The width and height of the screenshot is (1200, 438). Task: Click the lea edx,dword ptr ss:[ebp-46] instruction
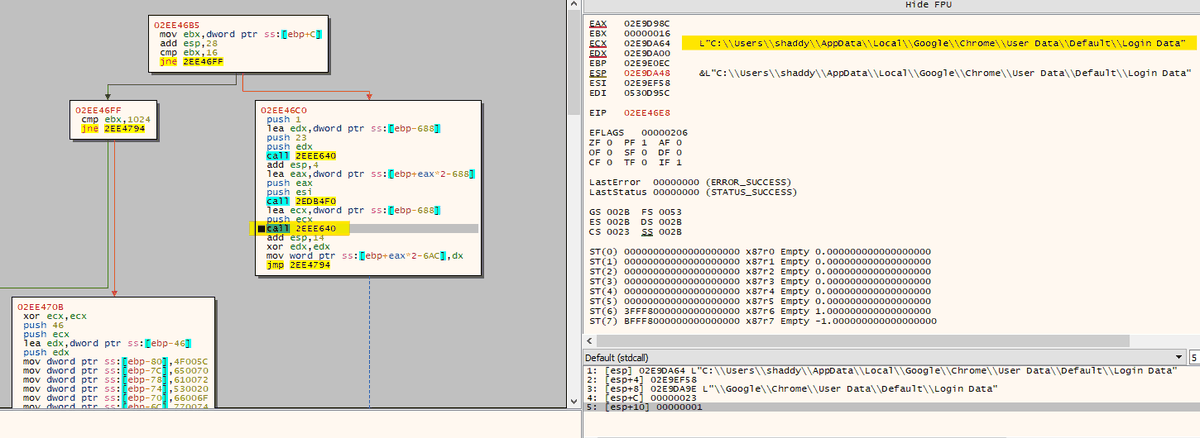pos(105,344)
